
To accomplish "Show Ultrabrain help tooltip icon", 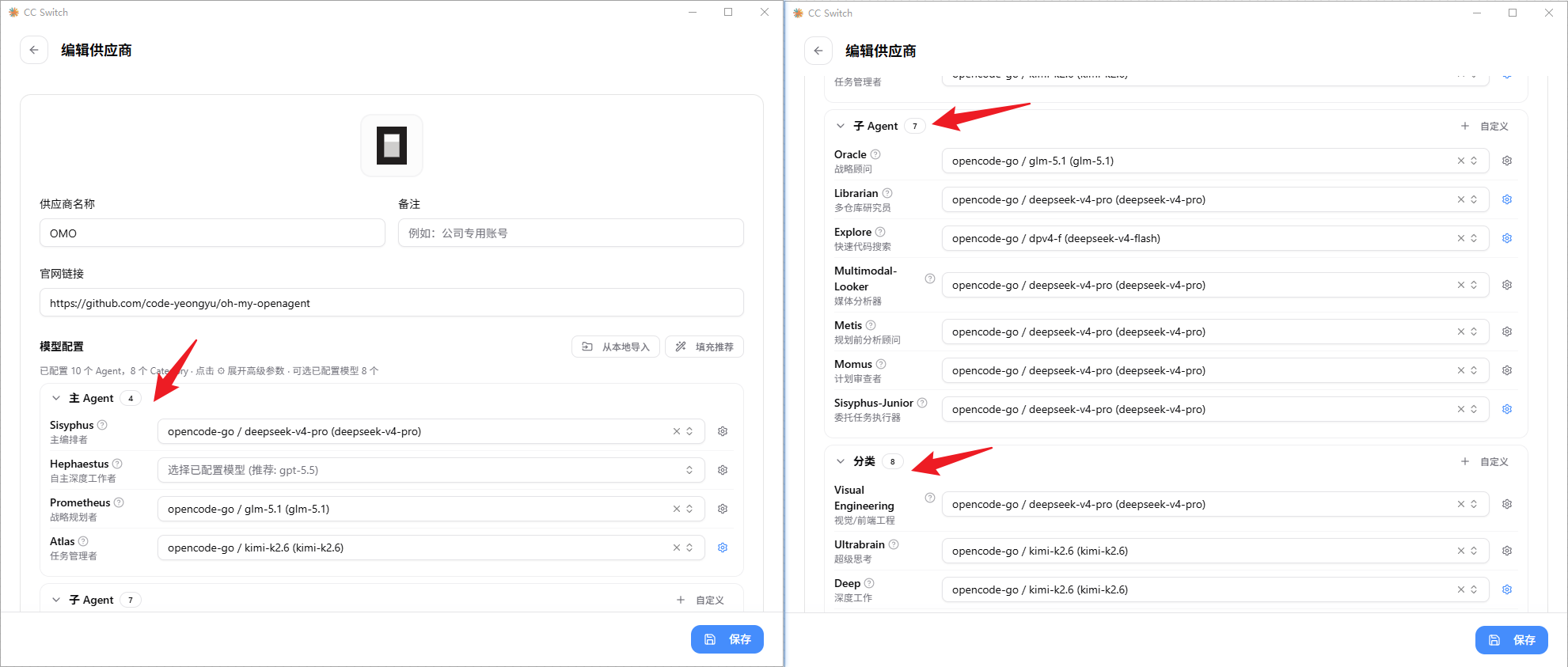I will [x=894, y=544].
